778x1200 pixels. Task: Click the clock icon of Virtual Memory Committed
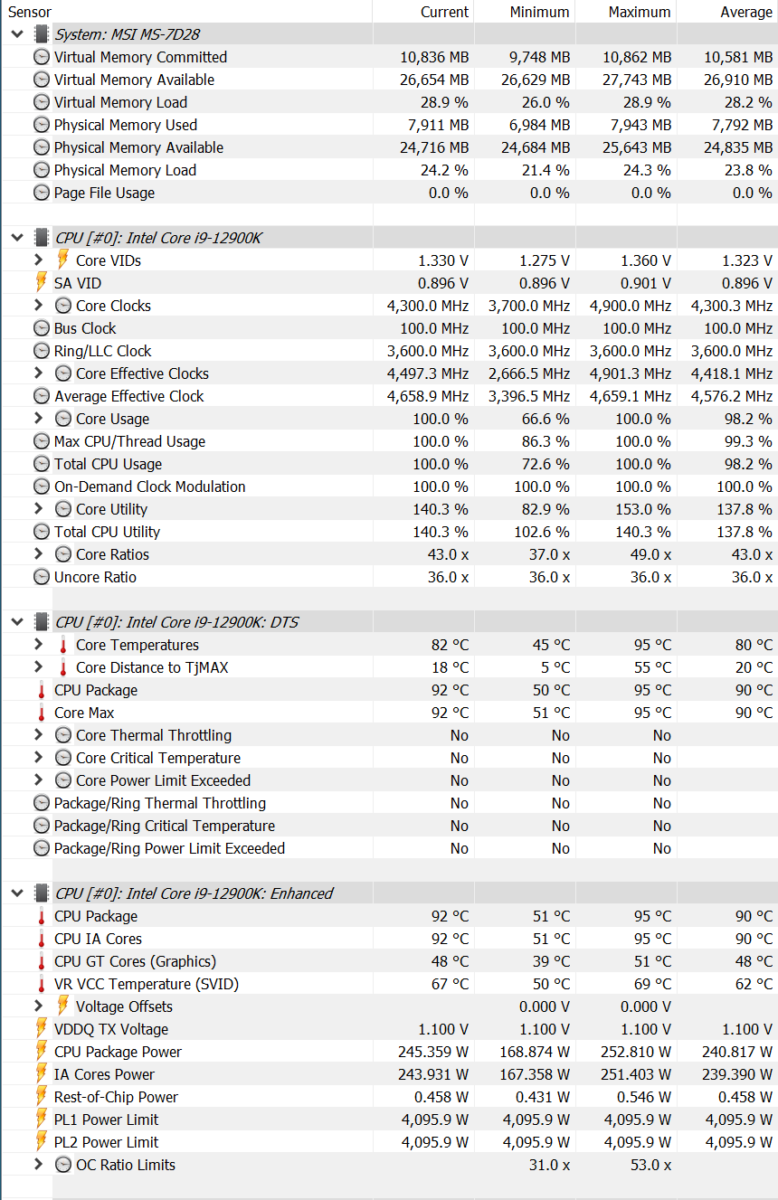click(41, 57)
